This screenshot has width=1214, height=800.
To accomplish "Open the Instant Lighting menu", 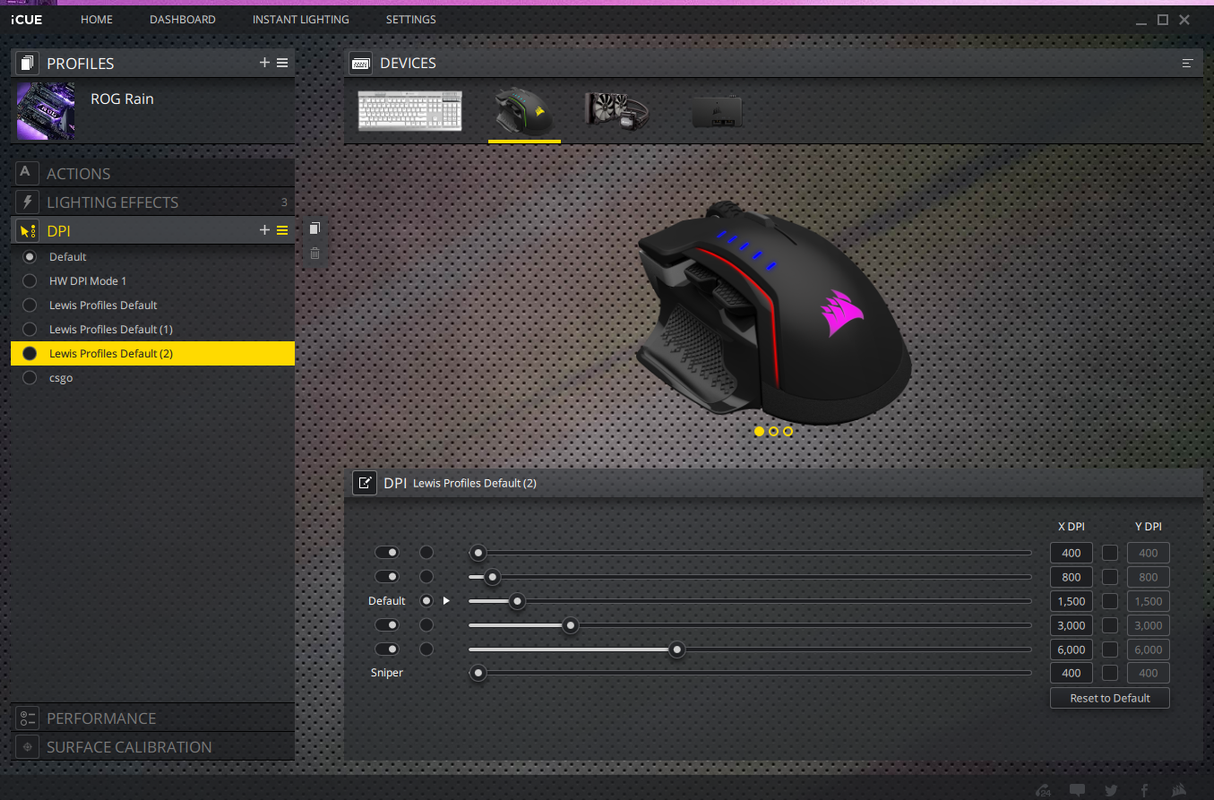I will pyautogui.click(x=301, y=19).
